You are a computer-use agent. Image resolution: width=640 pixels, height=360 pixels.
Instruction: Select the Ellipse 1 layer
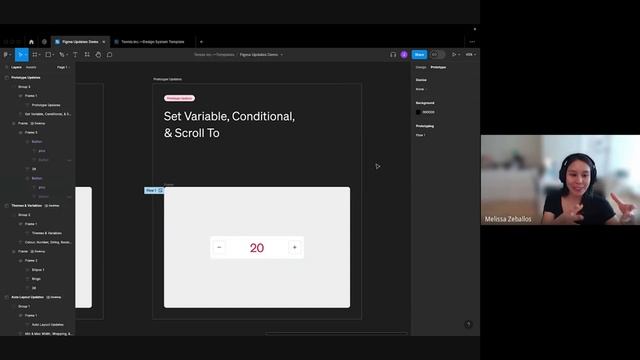(38, 270)
